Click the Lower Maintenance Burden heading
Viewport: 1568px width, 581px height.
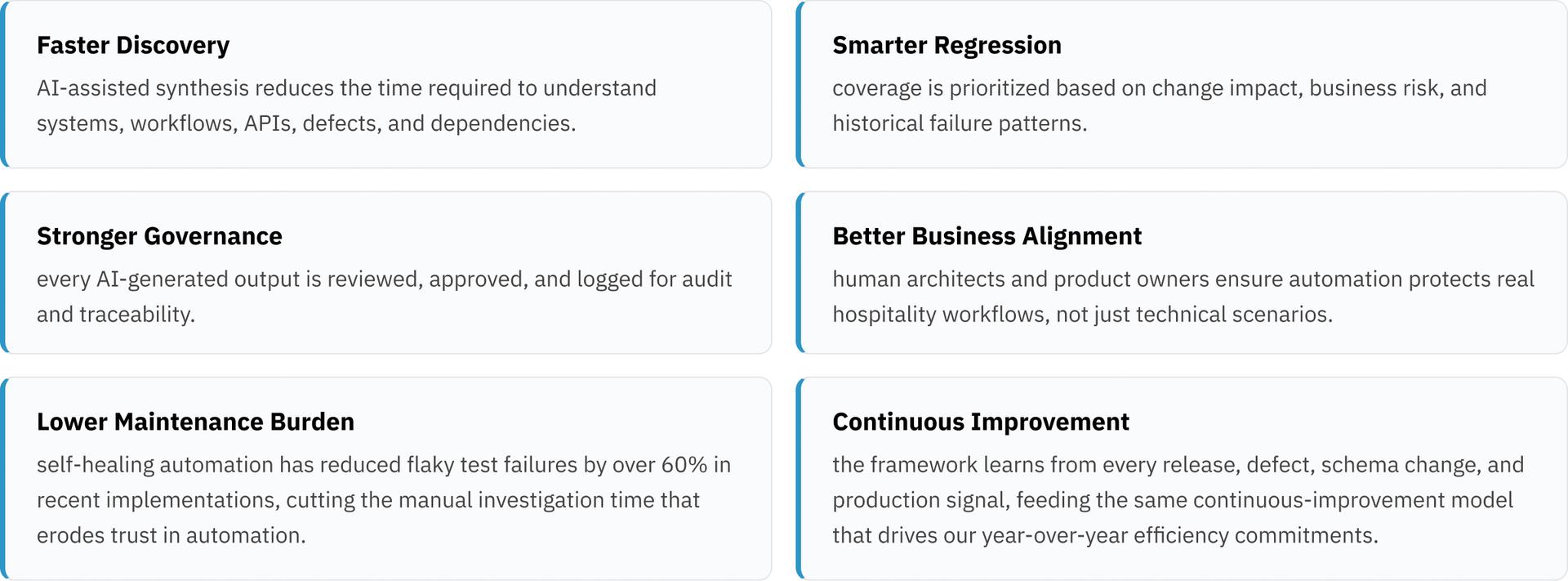coord(195,422)
